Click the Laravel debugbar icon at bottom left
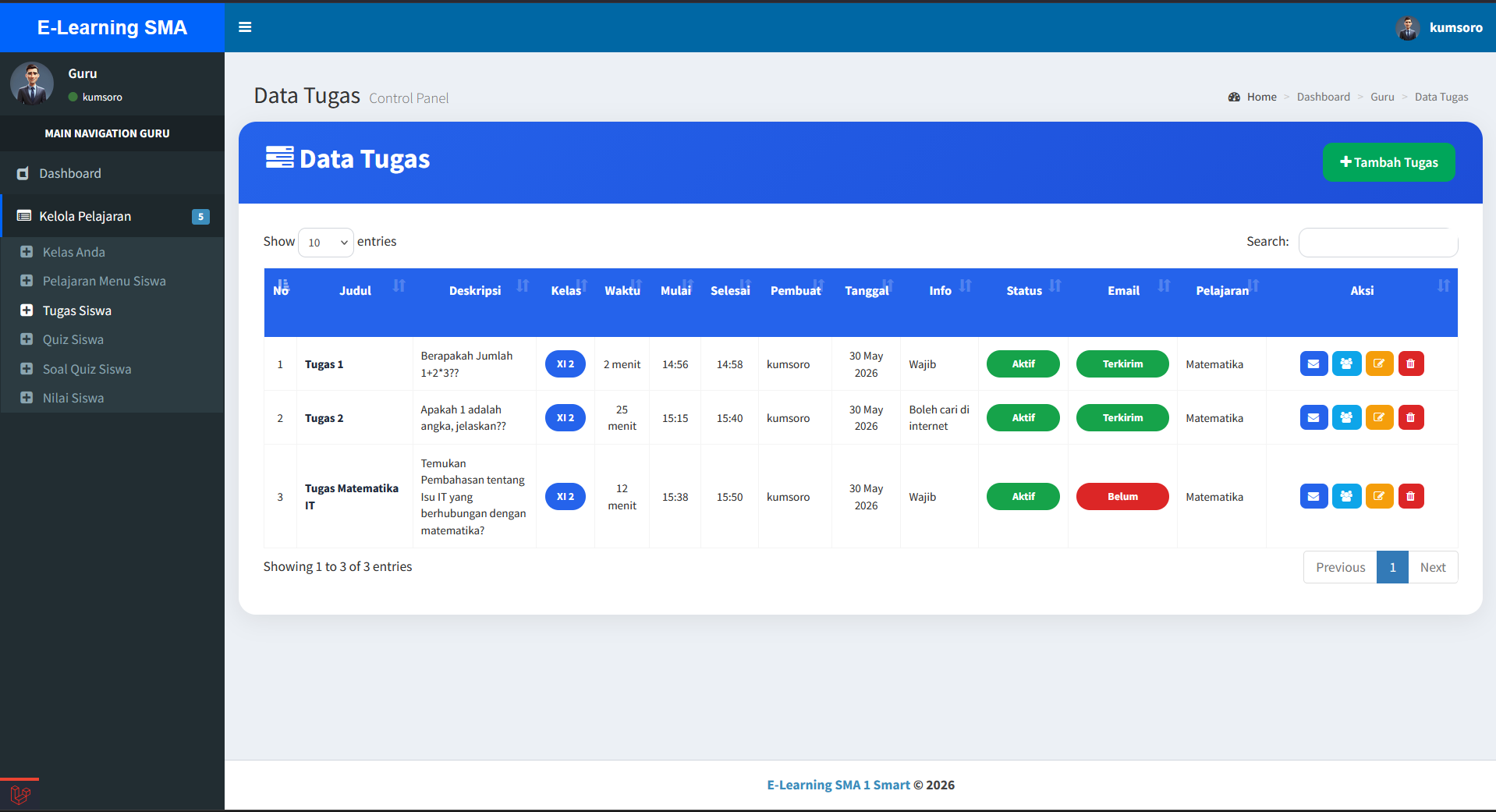 [20, 795]
